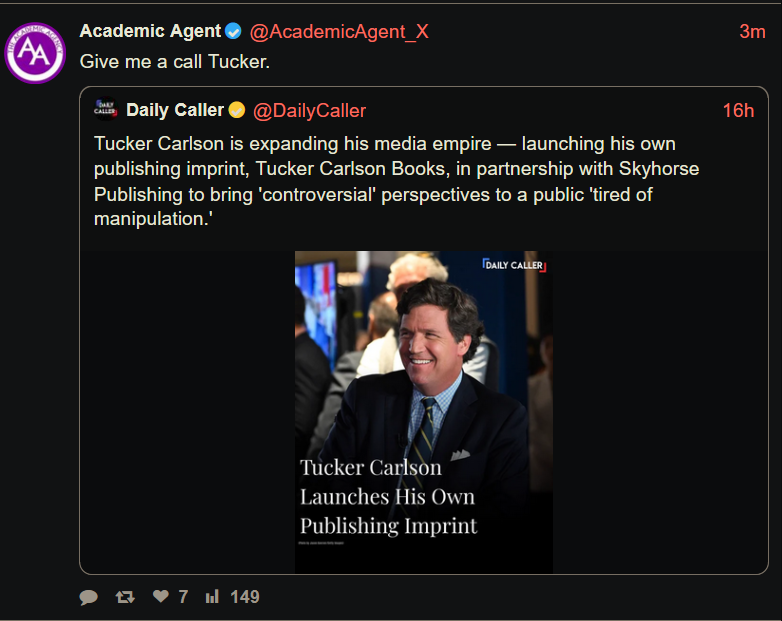The image size is (782, 621).
Task: Like the post with heart icon
Action: click(161, 596)
